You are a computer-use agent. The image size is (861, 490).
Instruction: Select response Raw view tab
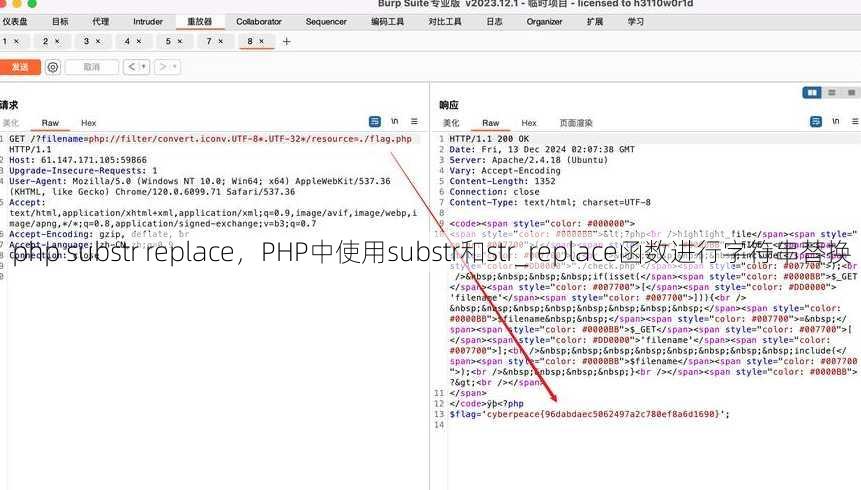click(x=490, y=122)
